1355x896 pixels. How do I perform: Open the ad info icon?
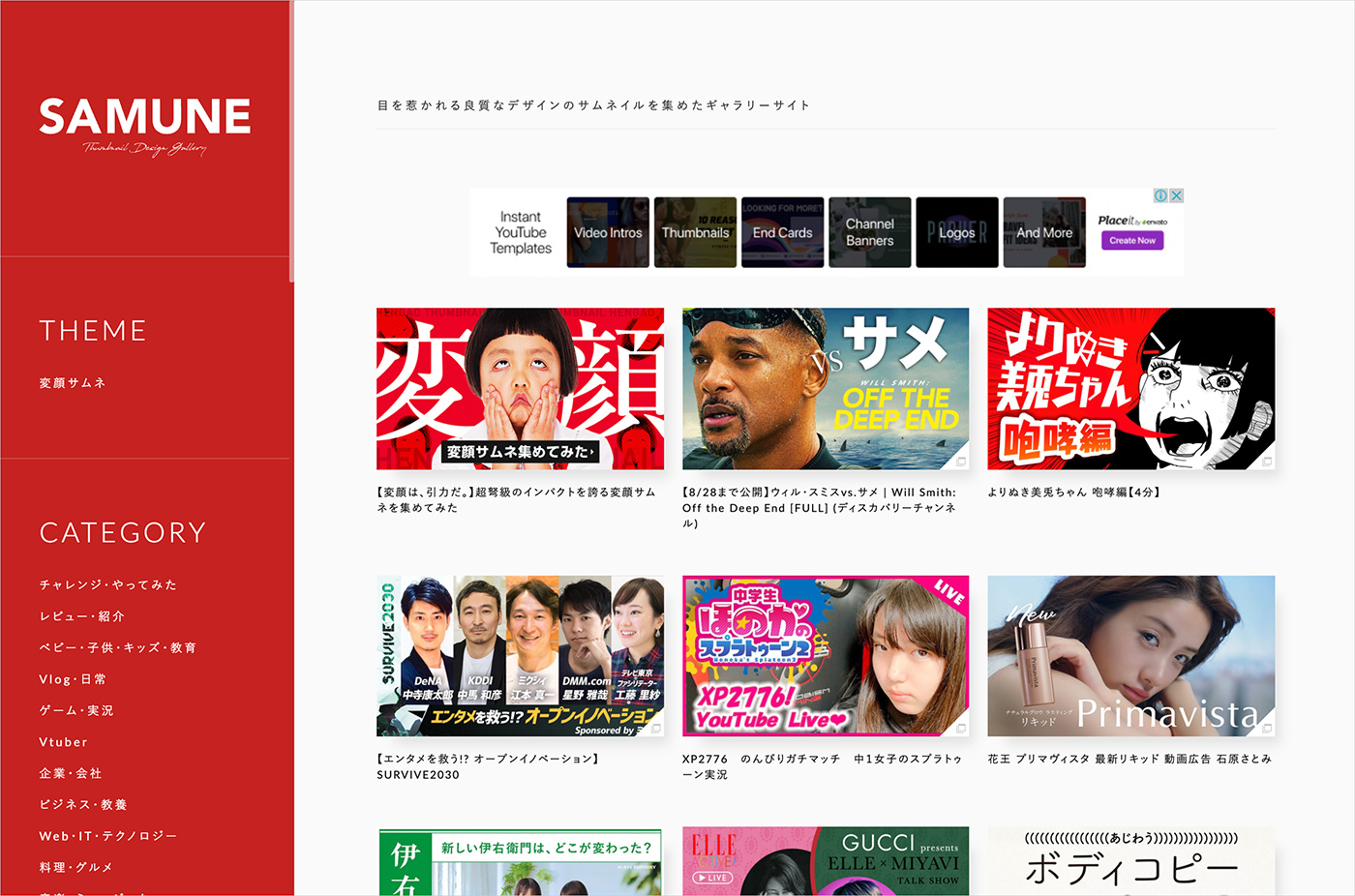tap(1161, 195)
